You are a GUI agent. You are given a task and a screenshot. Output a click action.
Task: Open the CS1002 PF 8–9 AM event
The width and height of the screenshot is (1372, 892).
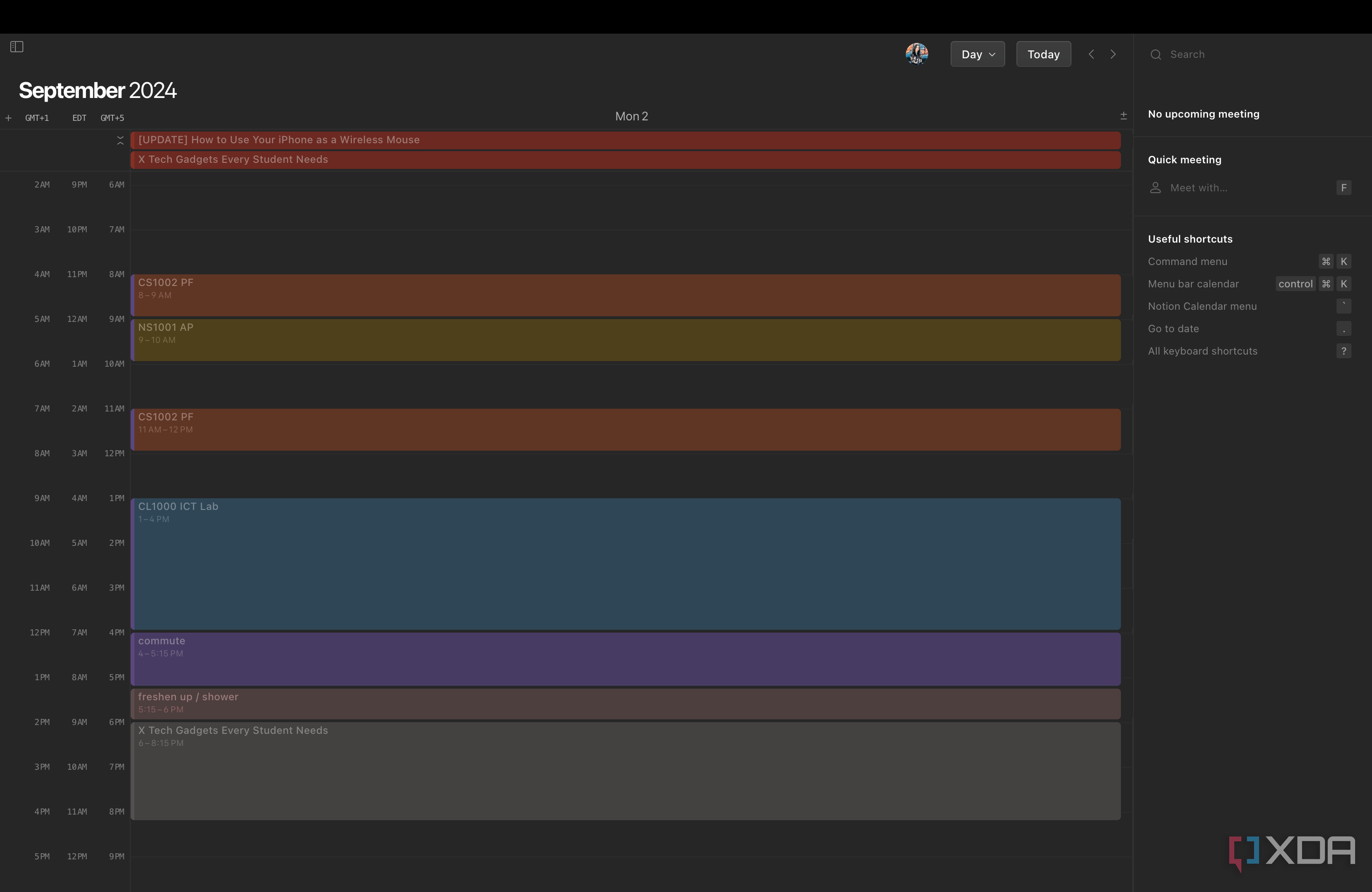[626, 295]
